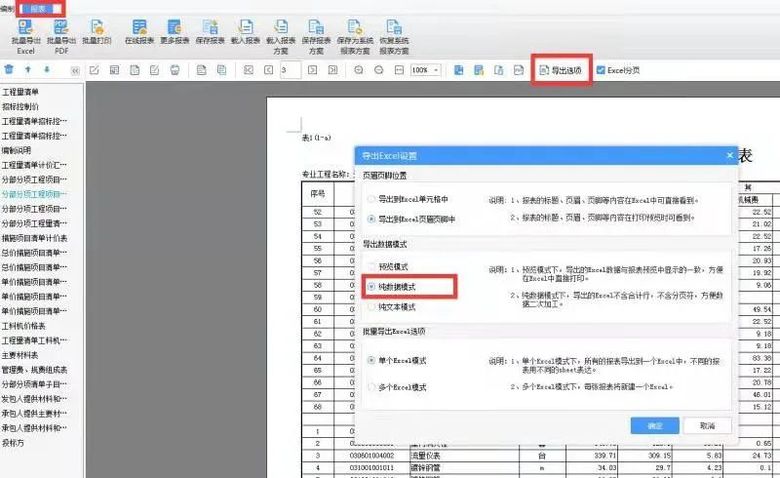Screen dimensions: 780x478
Task: Click the 保存报表 icon
Action: click(x=212, y=32)
